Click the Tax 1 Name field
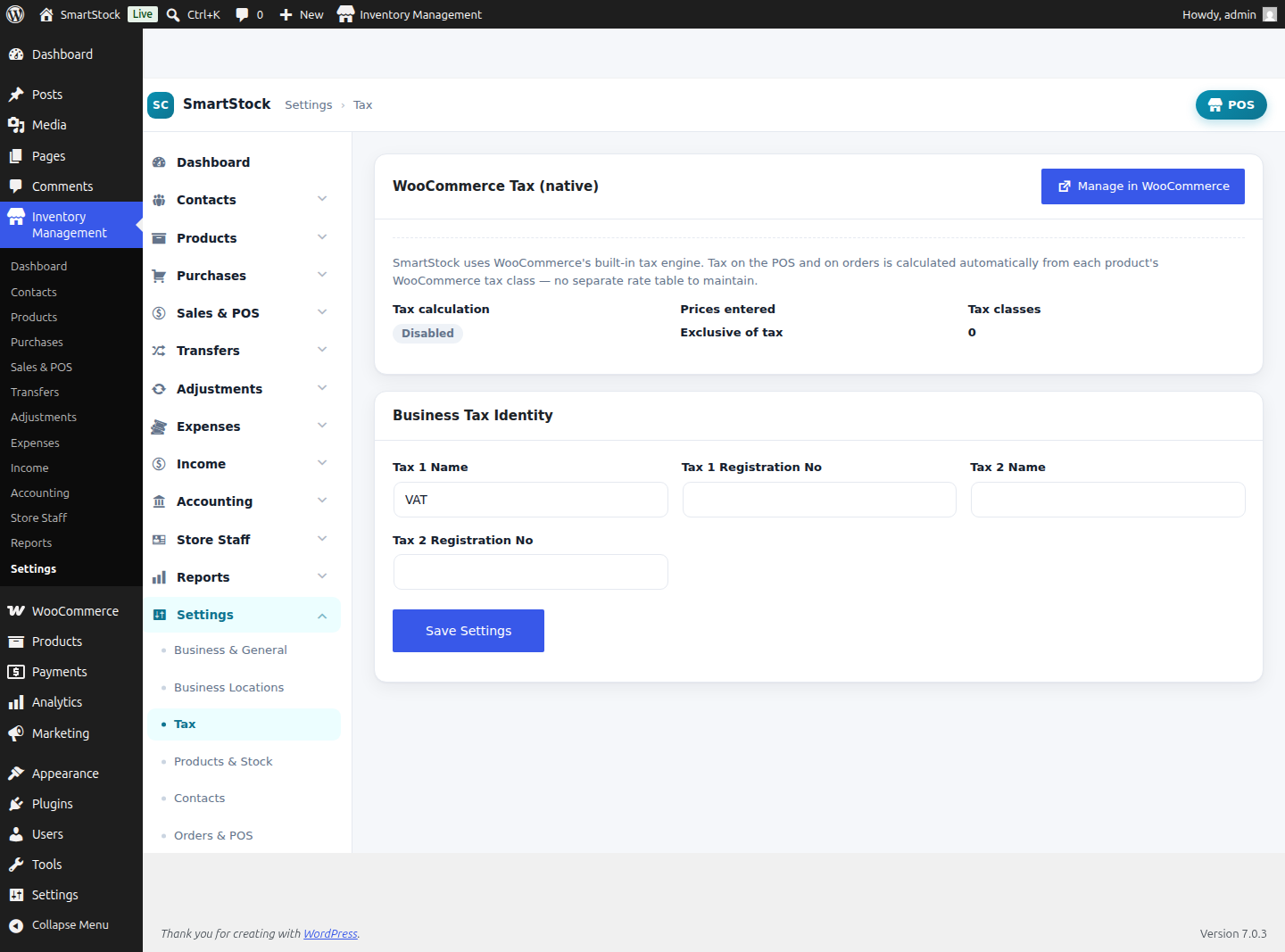Screen dimensions: 1285x952 (530, 500)
